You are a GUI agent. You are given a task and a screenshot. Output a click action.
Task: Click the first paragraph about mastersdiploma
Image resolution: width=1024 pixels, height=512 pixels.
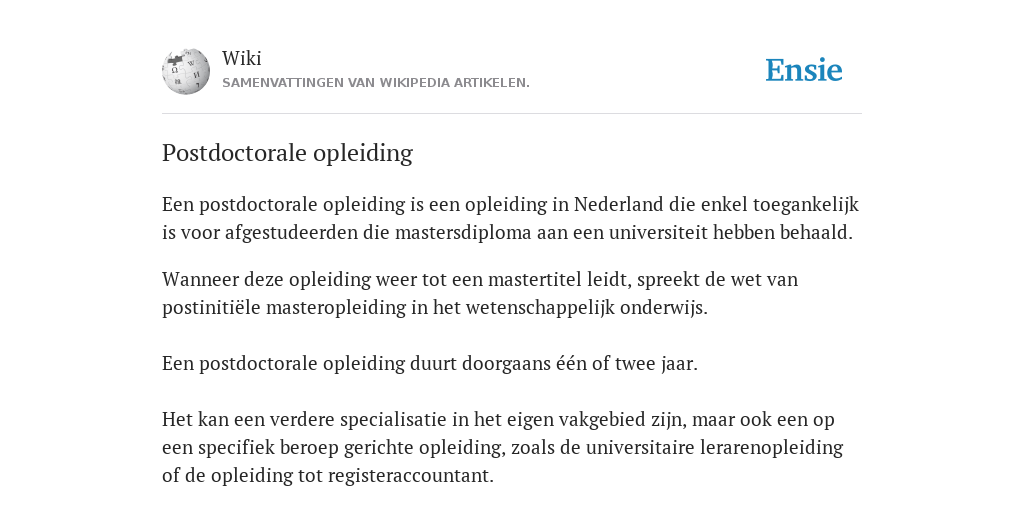point(510,218)
